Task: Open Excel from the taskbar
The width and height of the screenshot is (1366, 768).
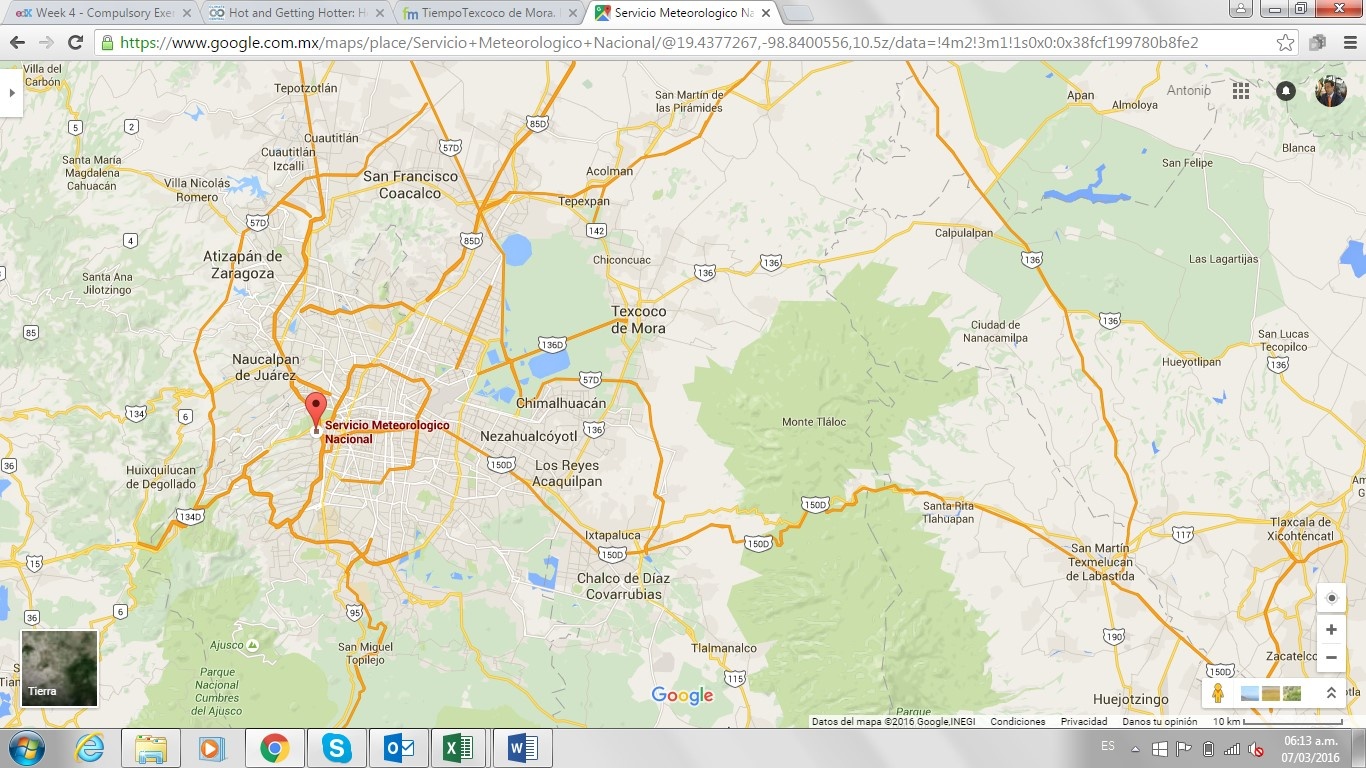Action: point(459,748)
